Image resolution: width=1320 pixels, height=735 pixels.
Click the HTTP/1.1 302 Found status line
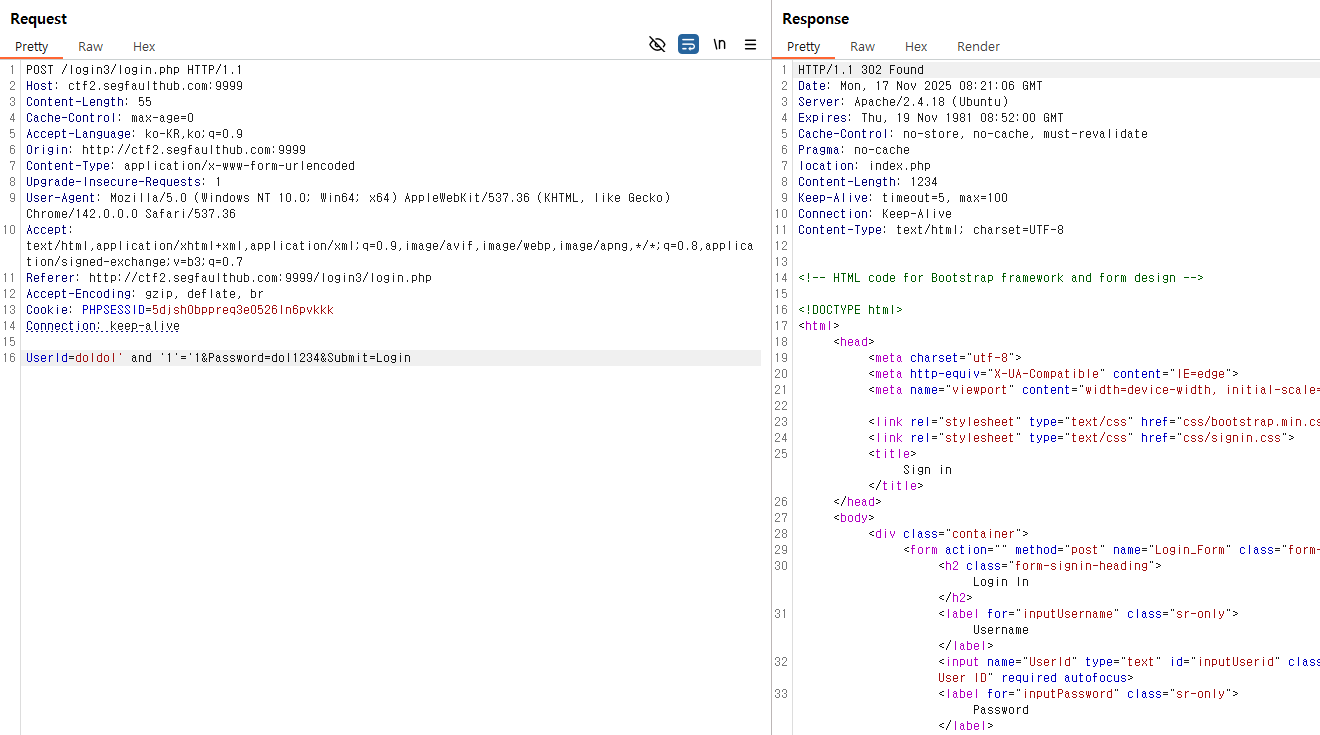pyautogui.click(x=860, y=70)
